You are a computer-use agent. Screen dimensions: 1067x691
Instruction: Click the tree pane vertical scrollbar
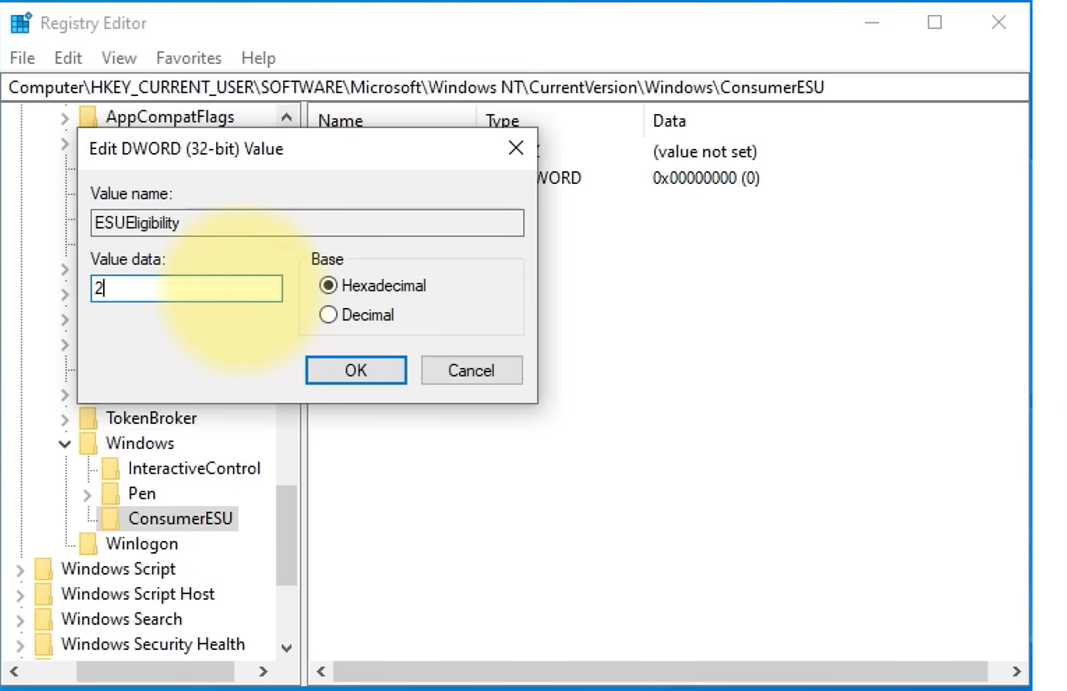pyautogui.click(x=286, y=535)
